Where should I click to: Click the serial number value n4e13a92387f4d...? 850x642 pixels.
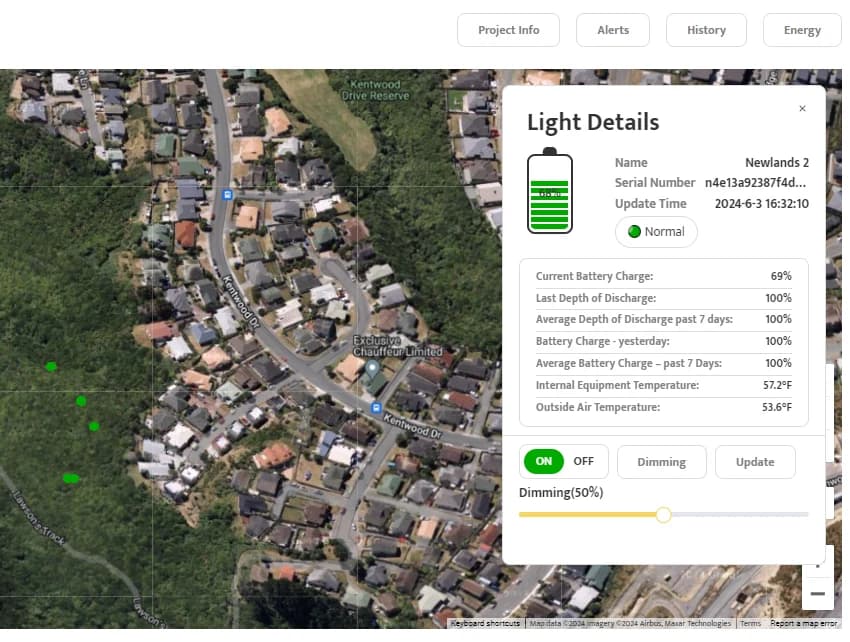[x=755, y=183]
